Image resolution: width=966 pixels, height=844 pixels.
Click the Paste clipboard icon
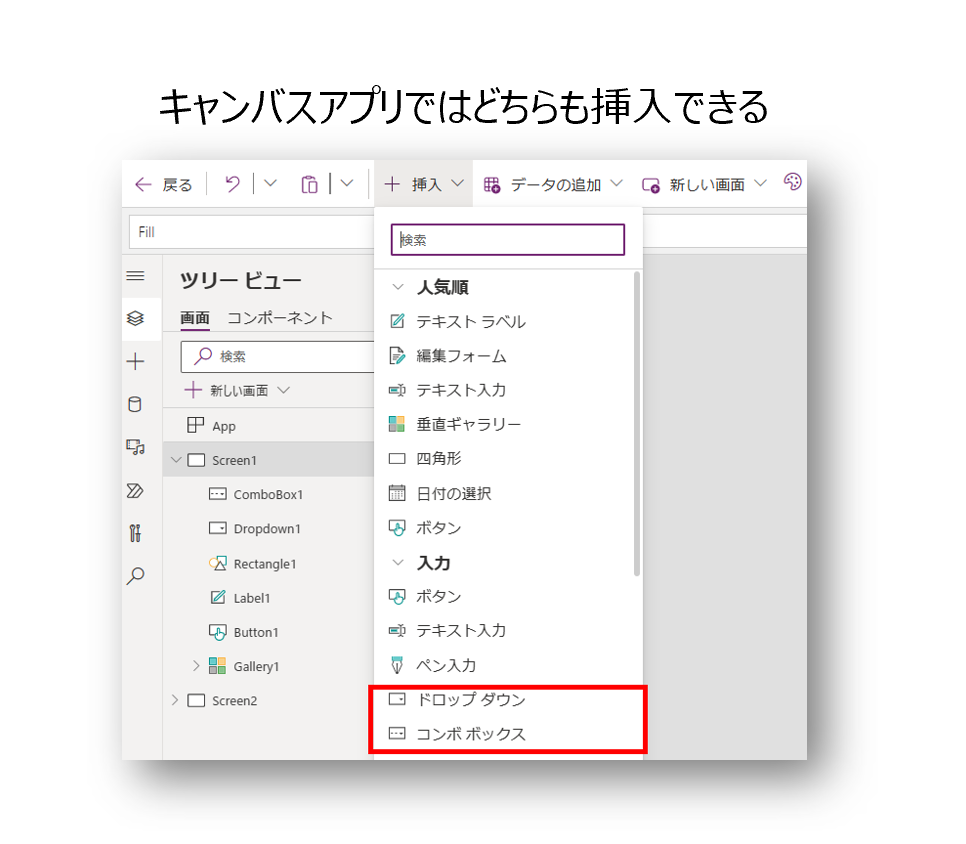(x=308, y=183)
